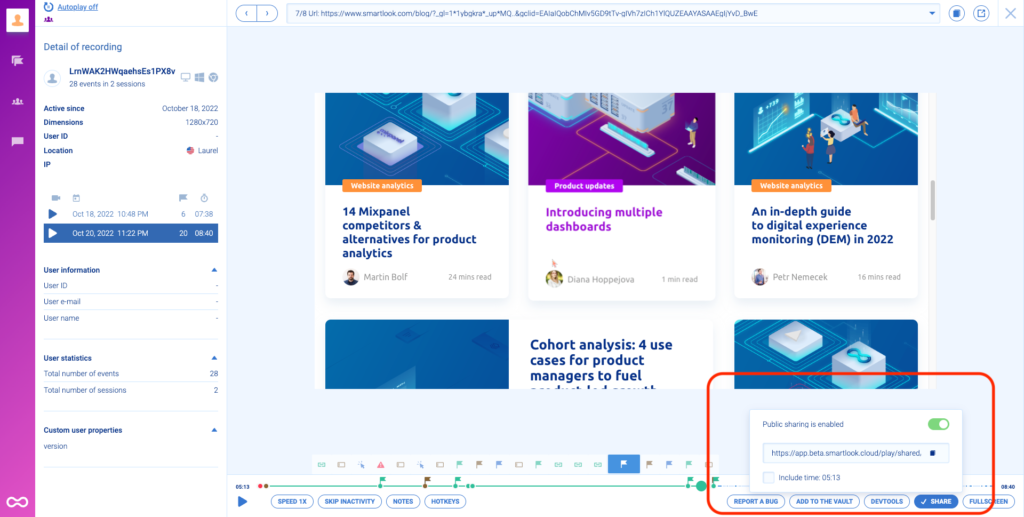This screenshot has width=1024, height=517.
Task: Select the highlighted white flag event
Action: (x=624, y=464)
